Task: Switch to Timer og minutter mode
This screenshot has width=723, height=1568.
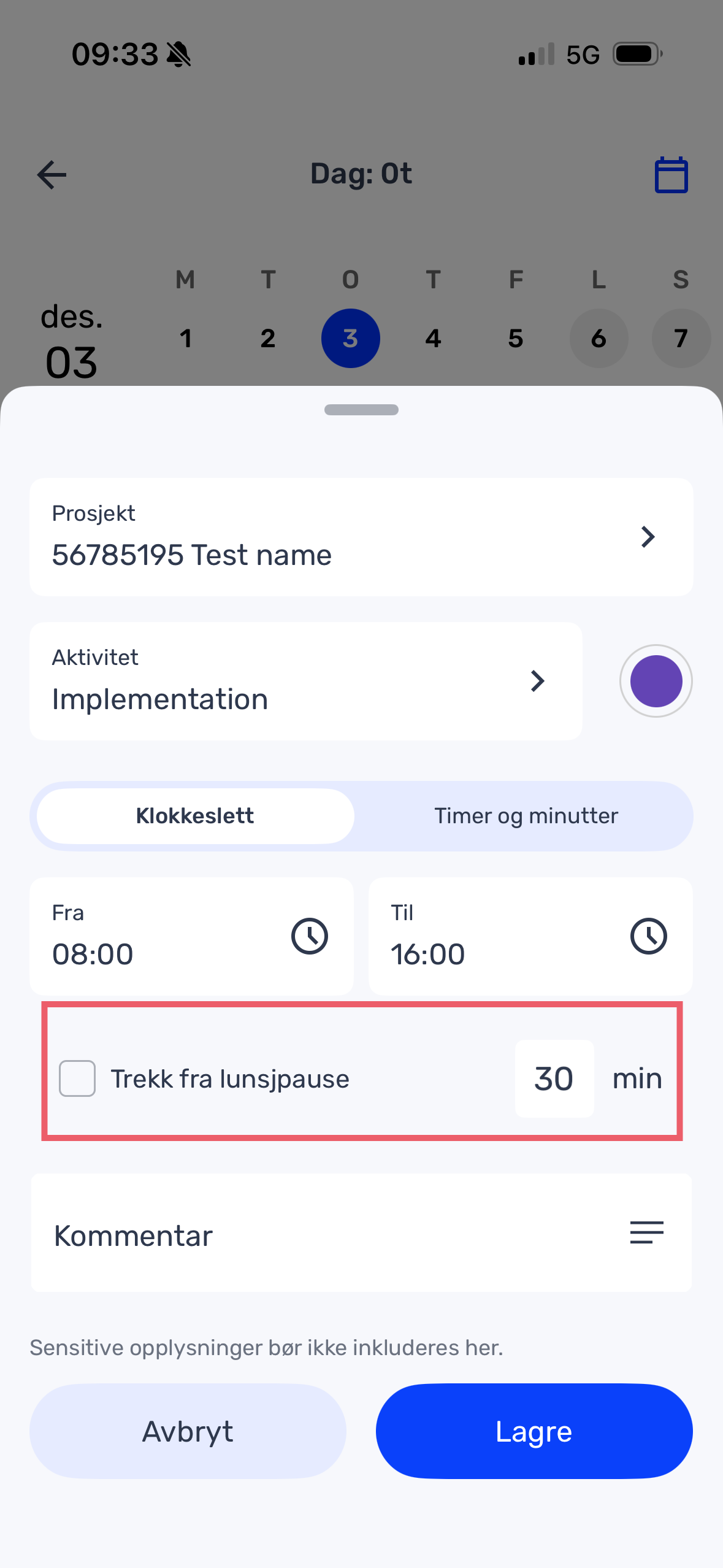Action: pos(526,816)
